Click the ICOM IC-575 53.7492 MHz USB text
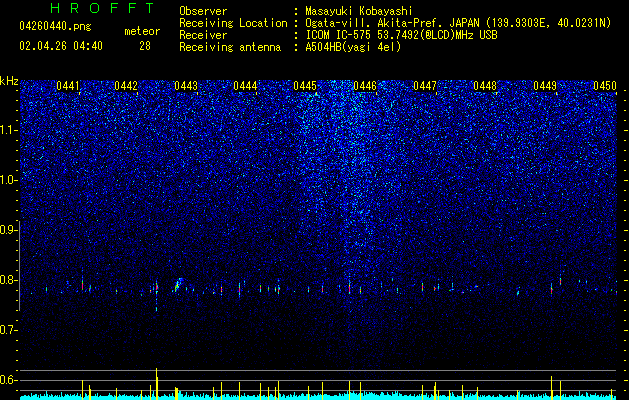This screenshot has width=629, height=400. pyautogui.click(x=401, y=35)
